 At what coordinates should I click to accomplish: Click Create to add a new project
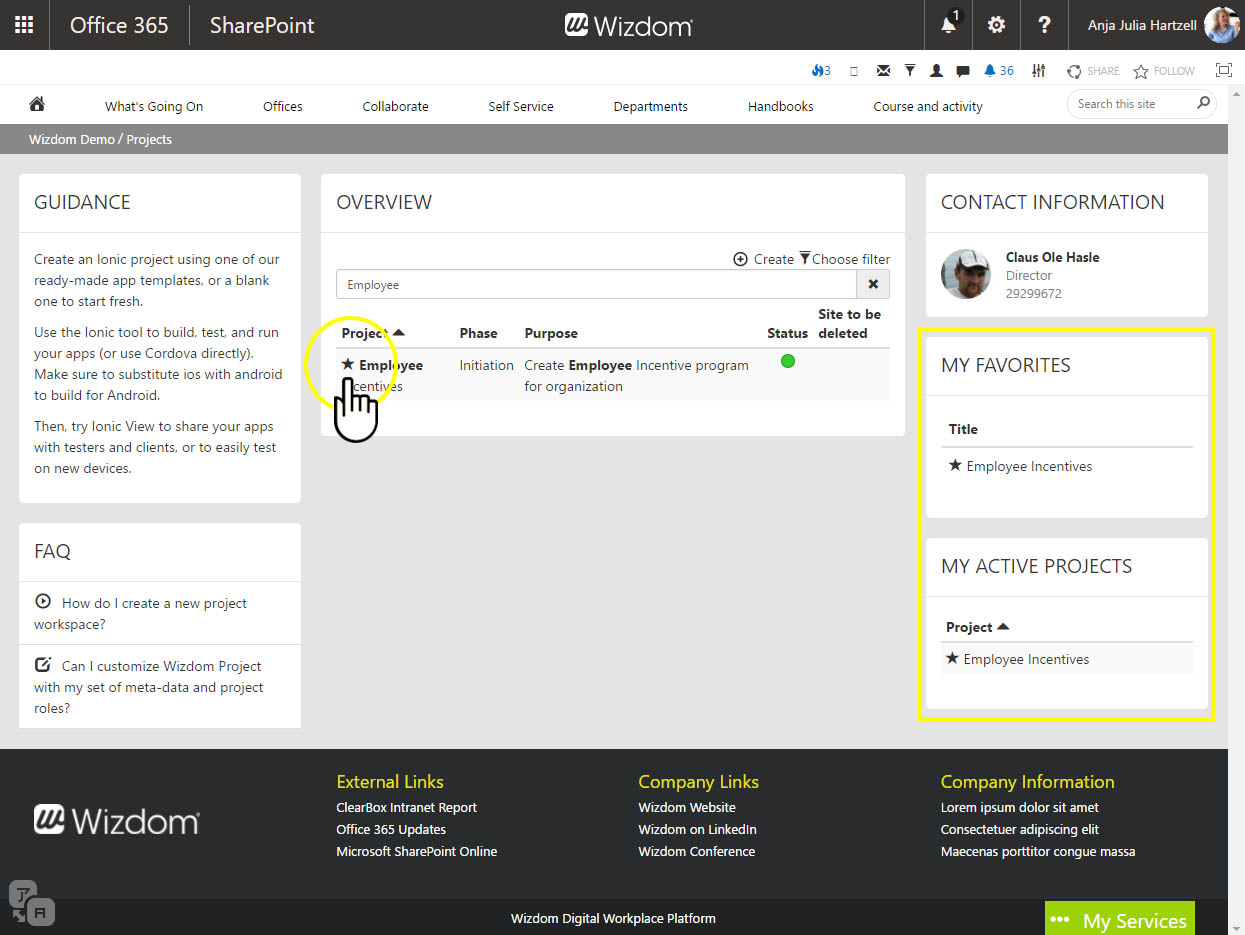pyautogui.click(x=764, y=259)
